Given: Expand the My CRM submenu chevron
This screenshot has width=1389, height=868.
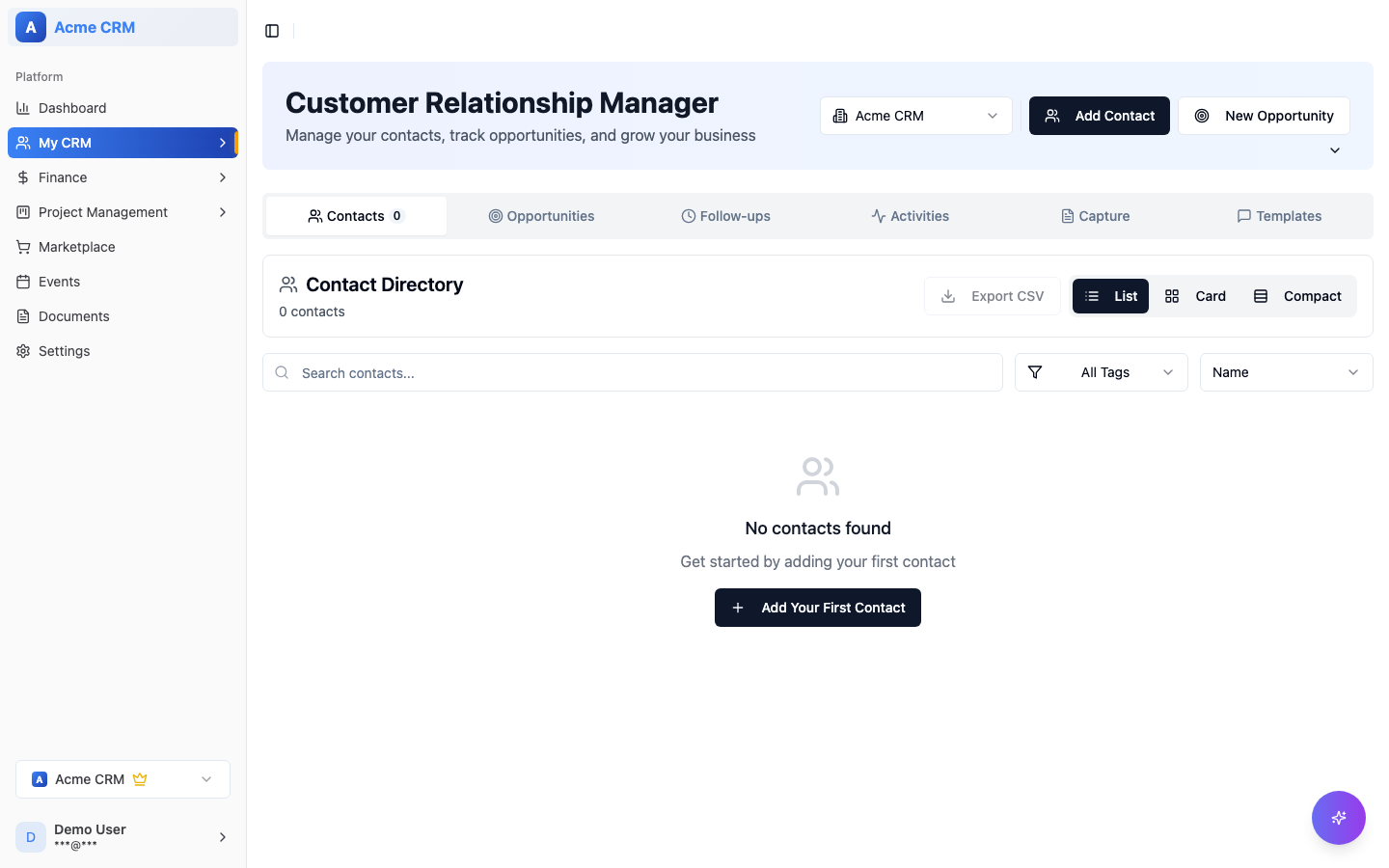Looking at the screenshot, I should (x=223, y=143).
